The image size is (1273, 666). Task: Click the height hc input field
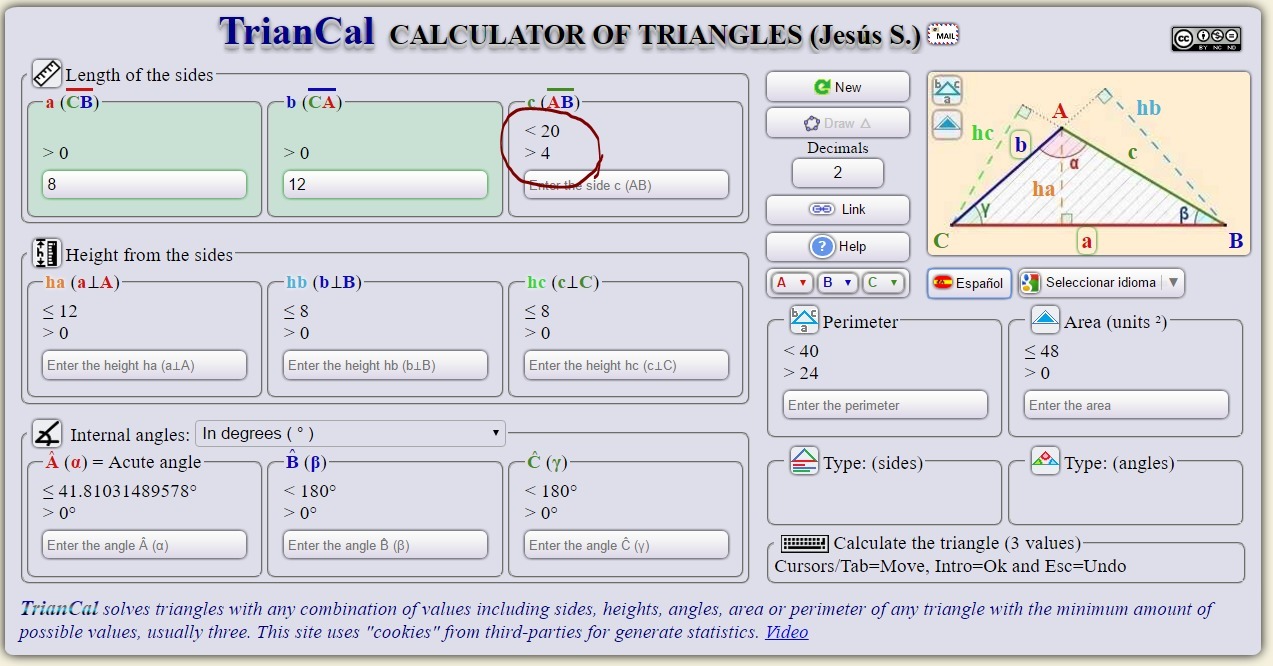[x=626, y=365]
